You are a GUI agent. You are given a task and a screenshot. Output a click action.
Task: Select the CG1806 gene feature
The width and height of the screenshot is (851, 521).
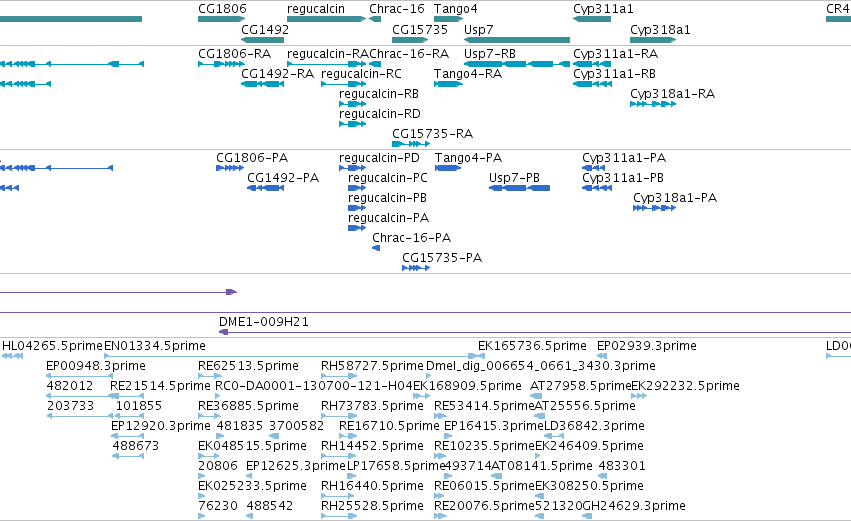point(221,19)
